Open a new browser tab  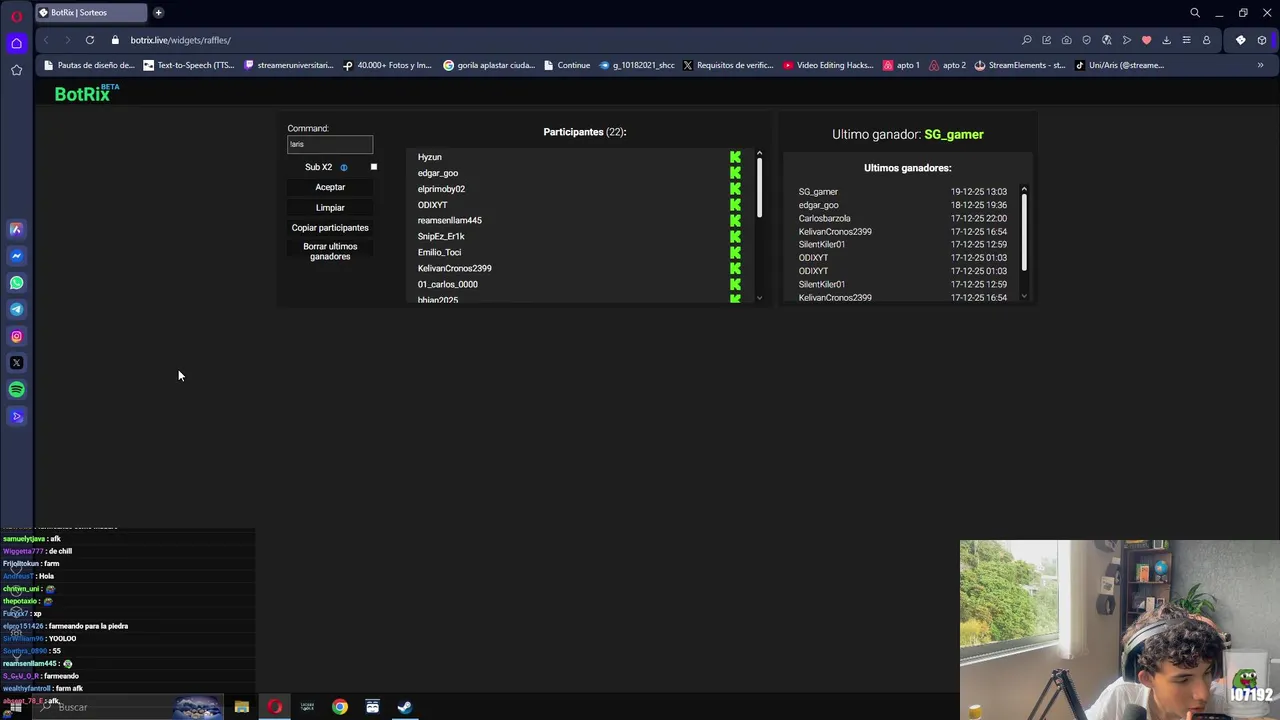158,13
